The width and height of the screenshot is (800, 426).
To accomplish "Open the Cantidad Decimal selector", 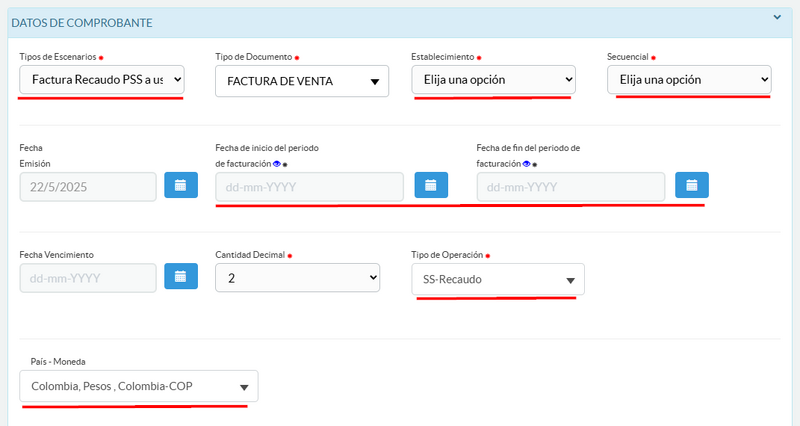I will tap(298, 277).
